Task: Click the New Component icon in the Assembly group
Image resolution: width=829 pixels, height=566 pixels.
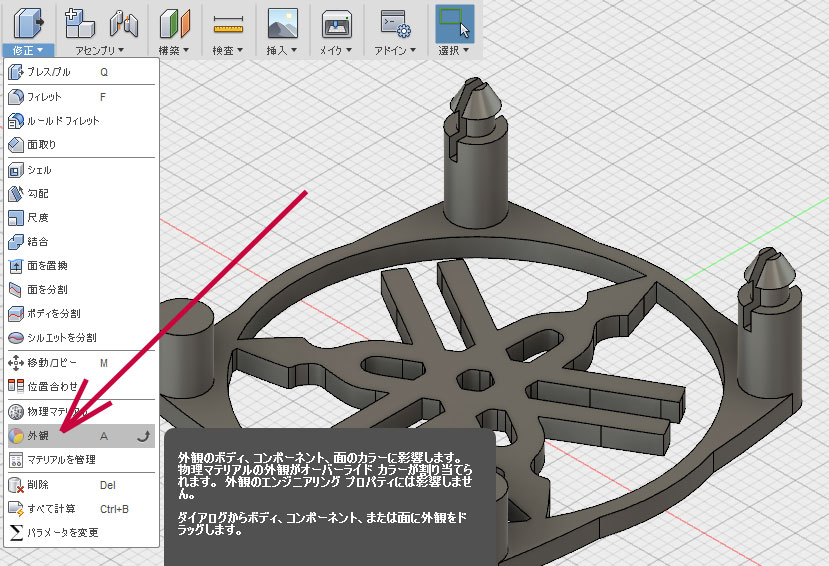Action: [x=77, y=21]
